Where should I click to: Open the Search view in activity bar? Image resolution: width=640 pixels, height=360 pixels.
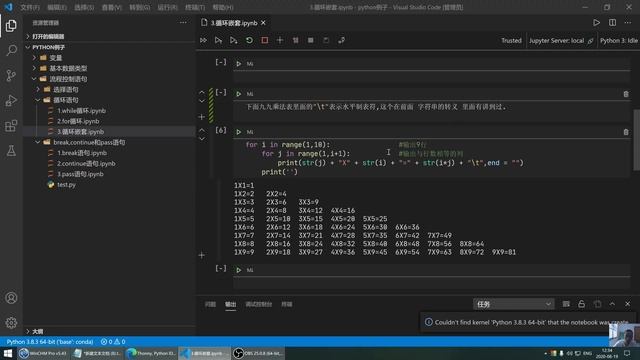point(11,51)
